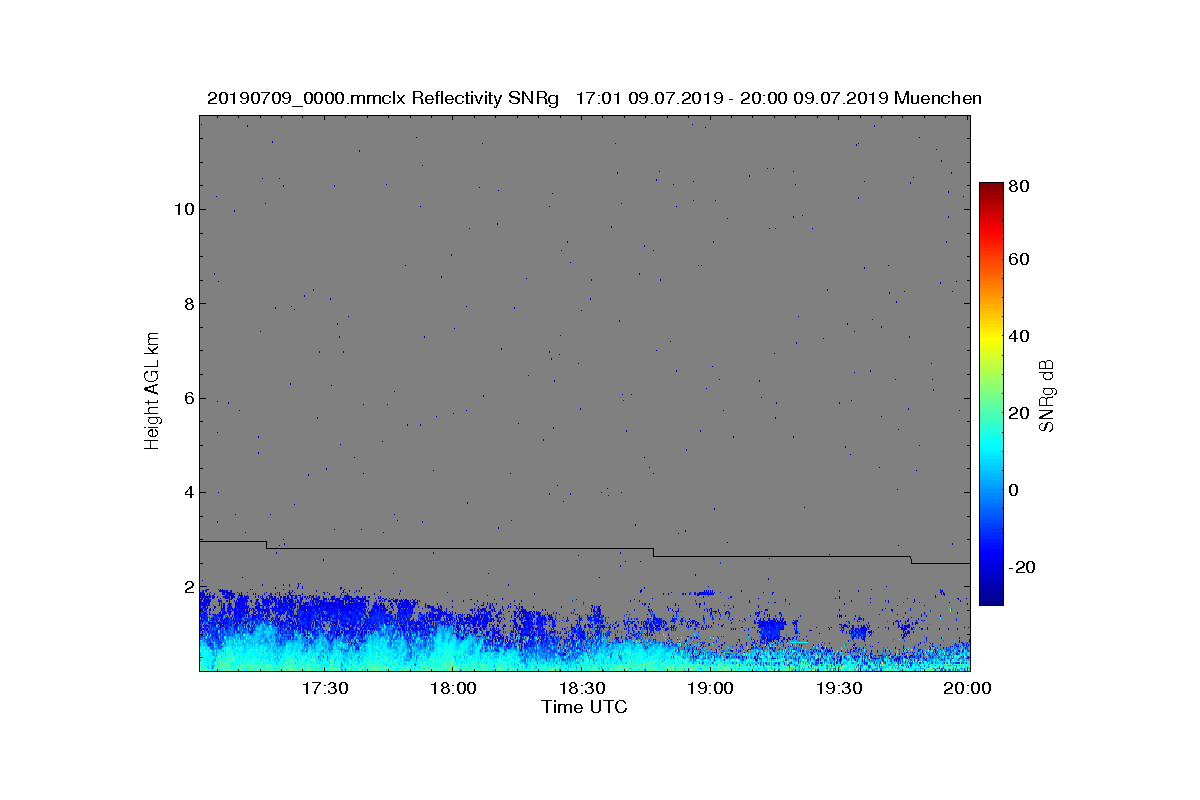The width and height of the screenshot is (1200, 800).
Task: Click the colorbar value label 80
Action: click(1020, 186)
